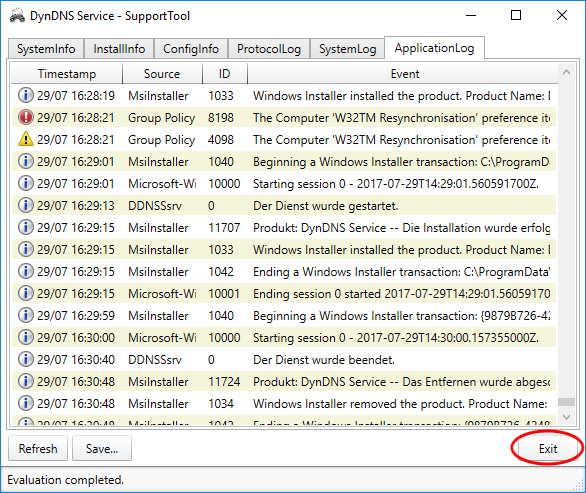Click event 'Beginning a Windows Installer transaction: {9879B726'

click(401, 316)
